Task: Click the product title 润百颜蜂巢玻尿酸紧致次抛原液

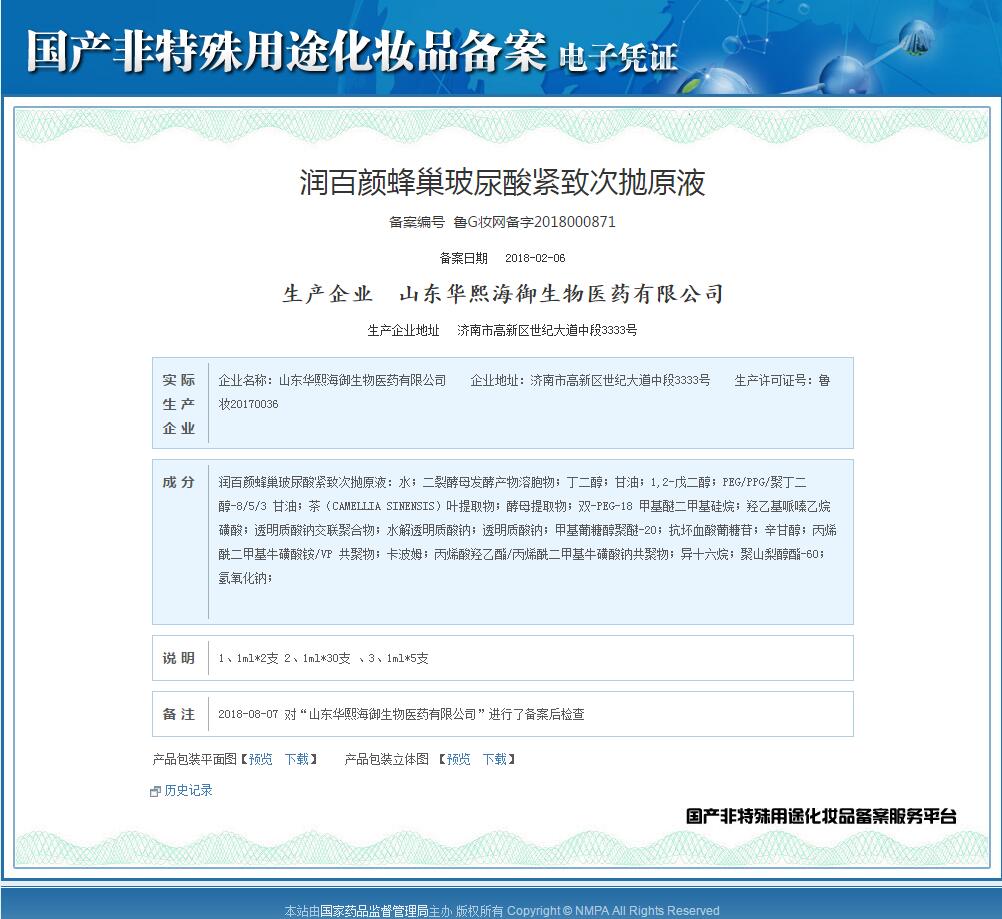Action: click(502, 182)
